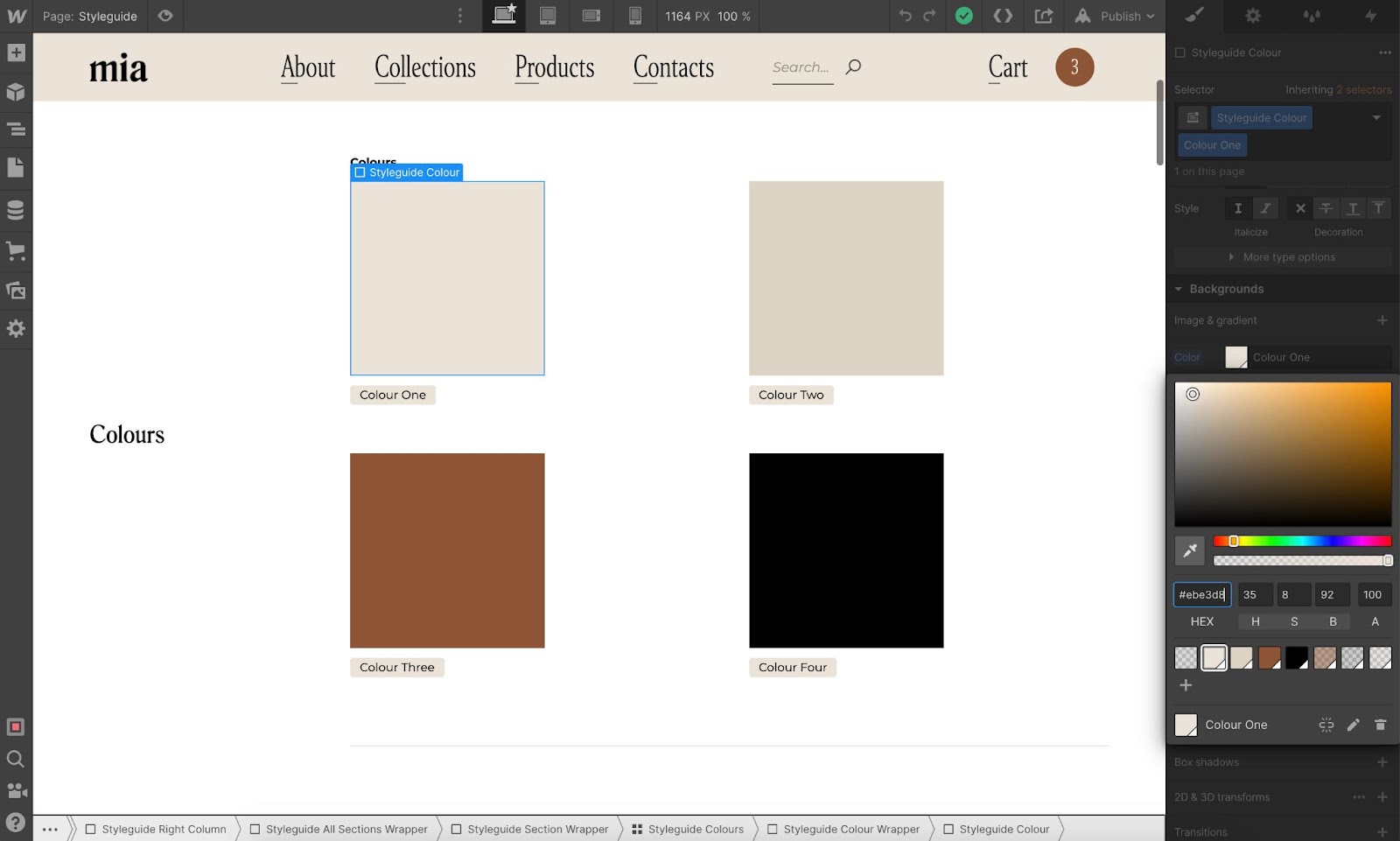Select the brown global color swatch
The width and height of the screenshot is (1400, 841).
pos(1269,658)
